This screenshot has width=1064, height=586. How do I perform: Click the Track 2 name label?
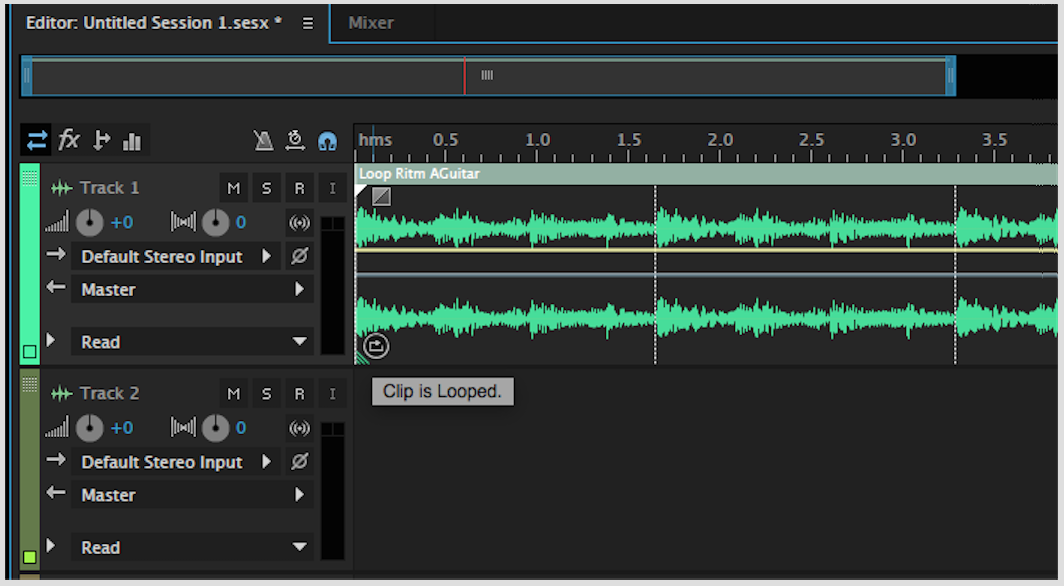[109, 393]
